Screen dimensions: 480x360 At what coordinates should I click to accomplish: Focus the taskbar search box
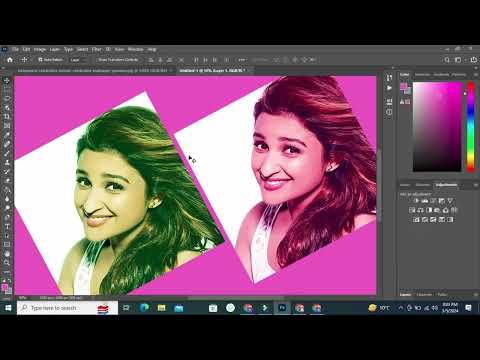[67, 308]
